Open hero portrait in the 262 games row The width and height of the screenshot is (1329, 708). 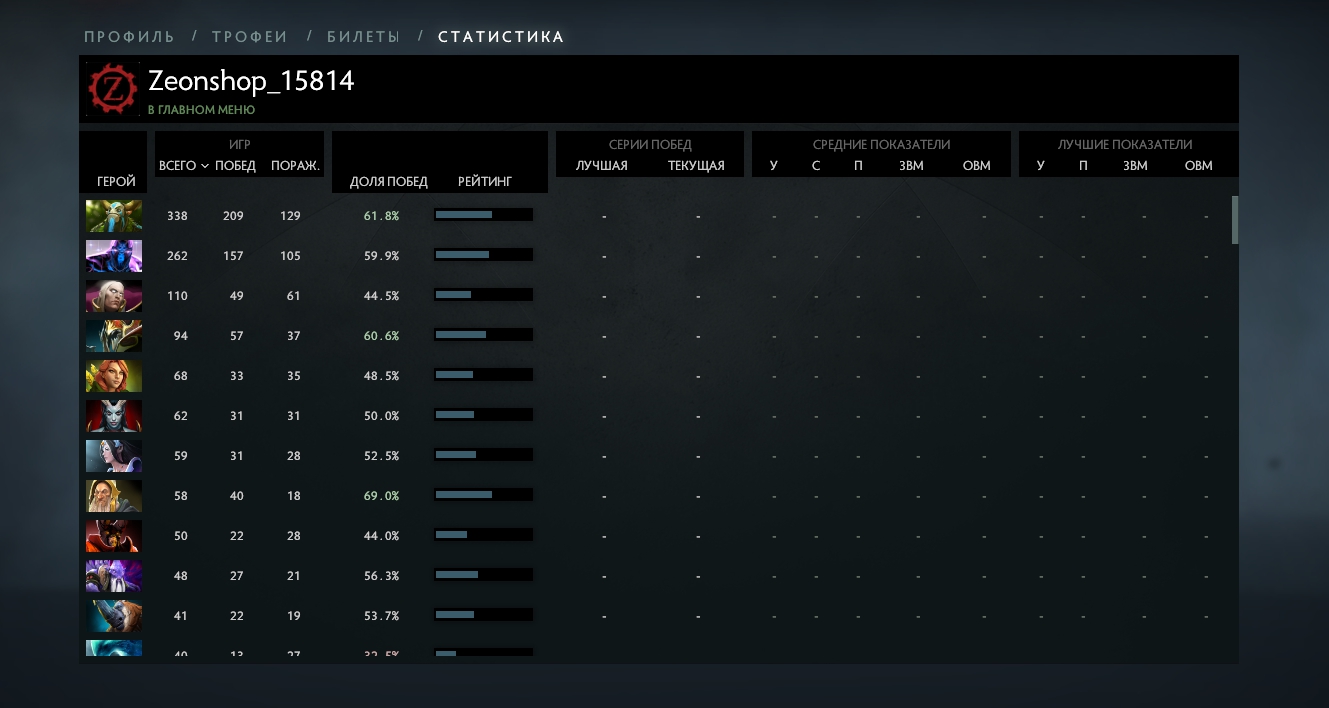pyautogui.click(x=114, y=256)
